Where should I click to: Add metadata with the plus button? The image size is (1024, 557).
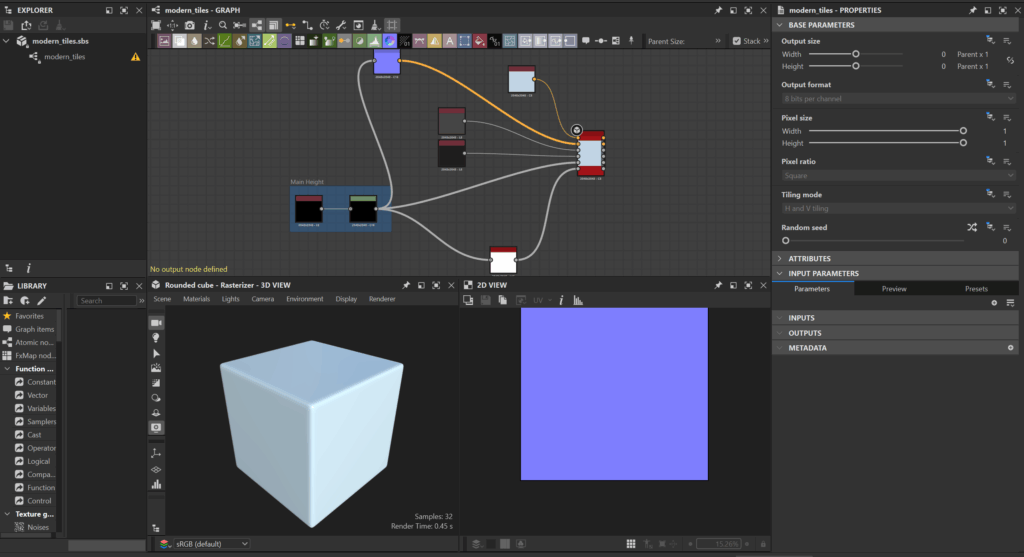1010,348
